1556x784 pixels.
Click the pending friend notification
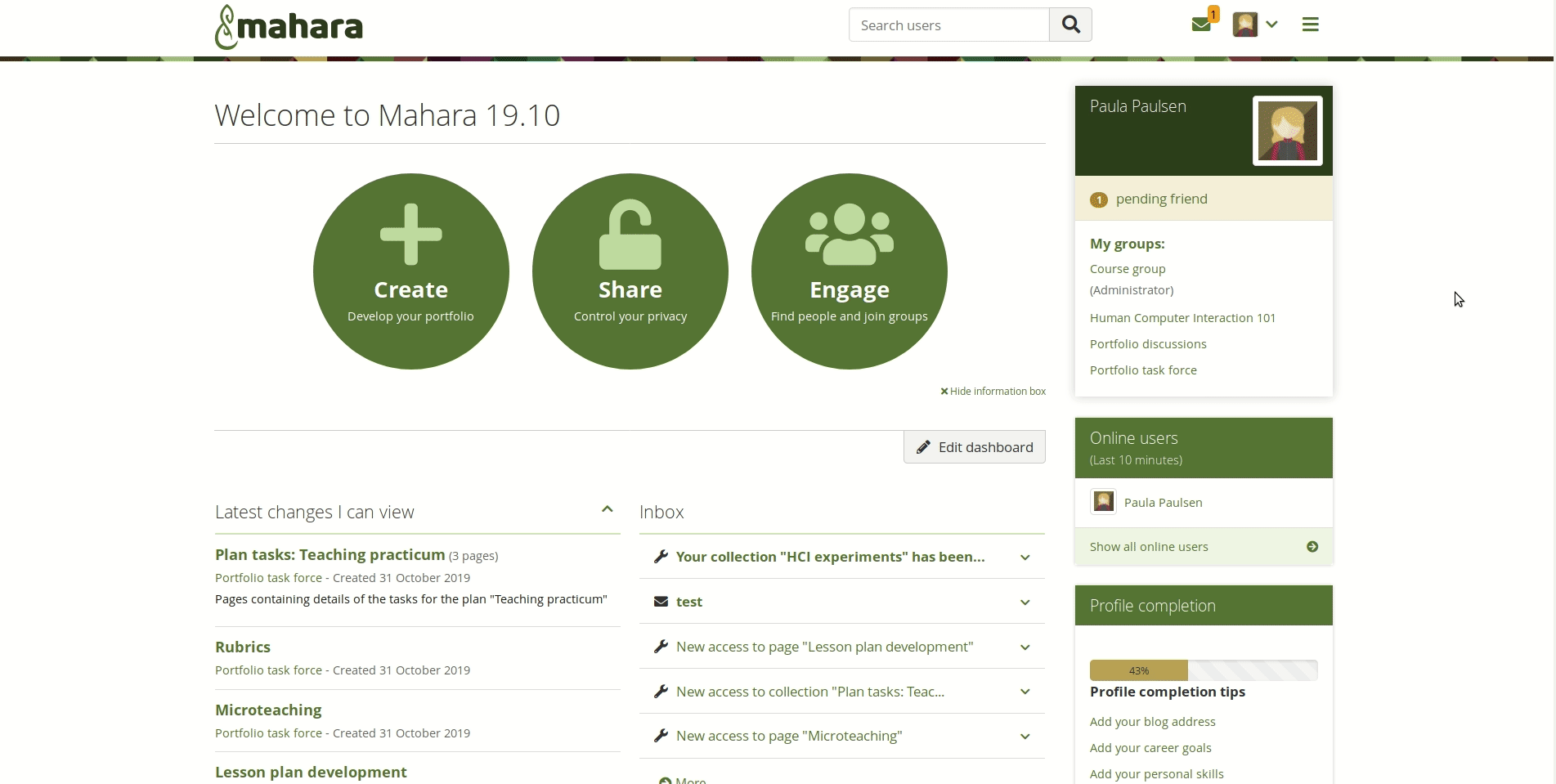(x=1161, y=199)
